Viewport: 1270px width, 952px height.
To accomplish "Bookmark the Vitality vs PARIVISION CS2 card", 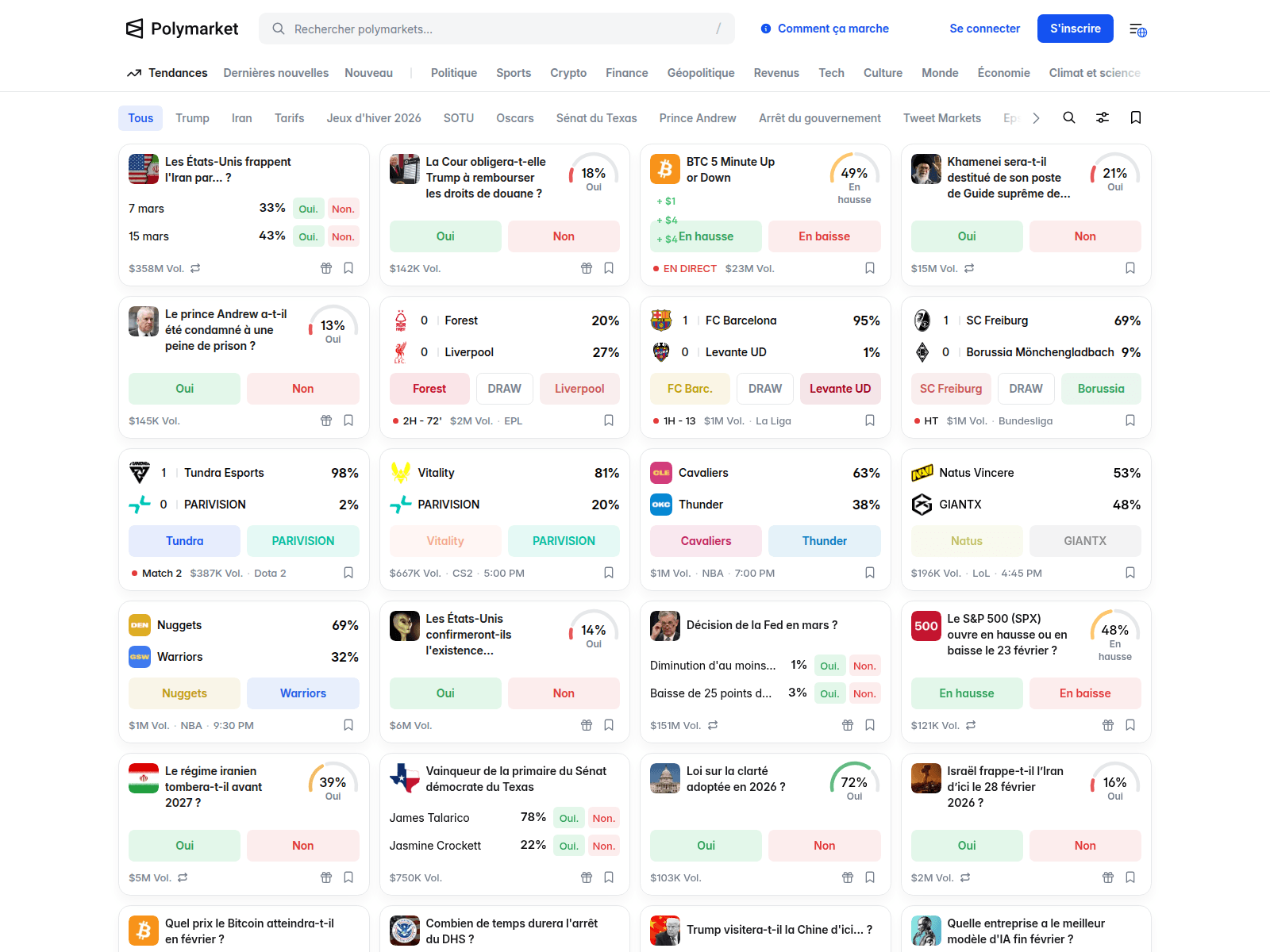I will tap(609, 573).
